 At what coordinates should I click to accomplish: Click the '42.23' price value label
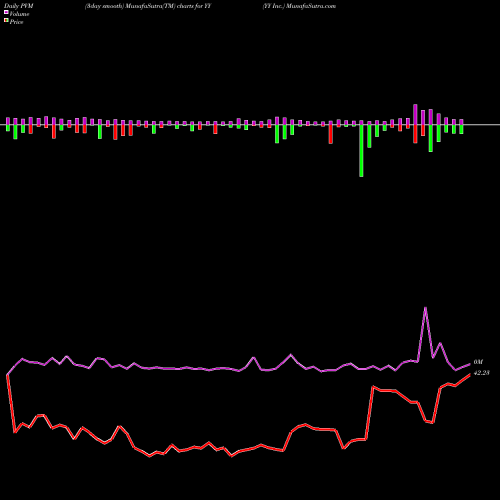pyautogui.click(x=481, y=373)
